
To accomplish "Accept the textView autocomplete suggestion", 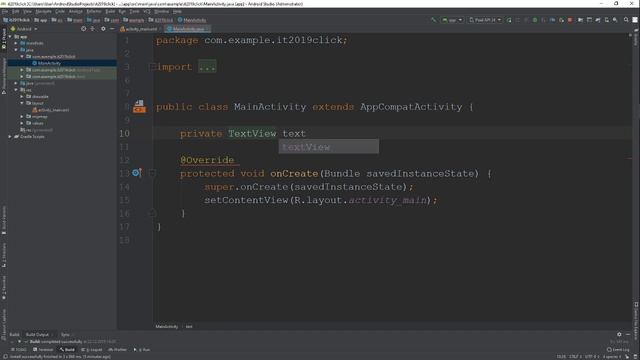I will 329,147.
